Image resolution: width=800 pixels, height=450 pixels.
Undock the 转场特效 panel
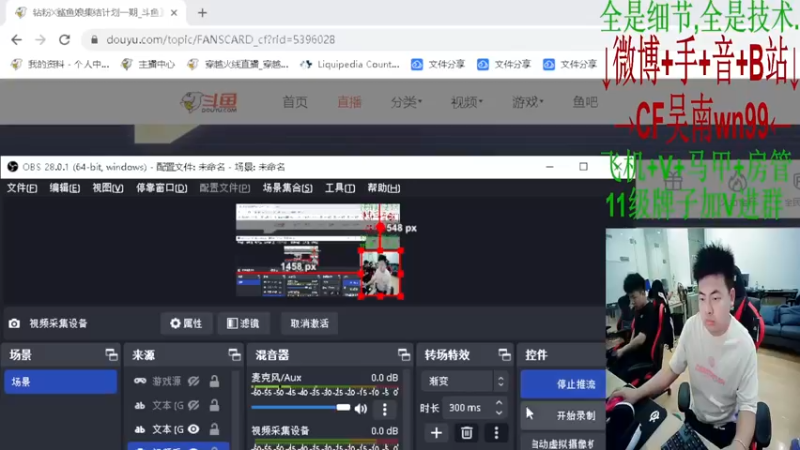pyautogui.click(x=504, y=355)
